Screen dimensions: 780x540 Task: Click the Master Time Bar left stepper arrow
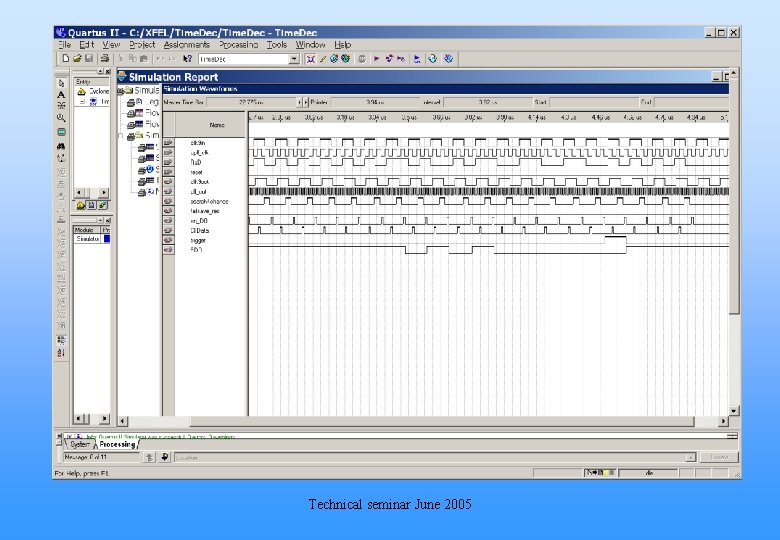[x=300, y=102]
